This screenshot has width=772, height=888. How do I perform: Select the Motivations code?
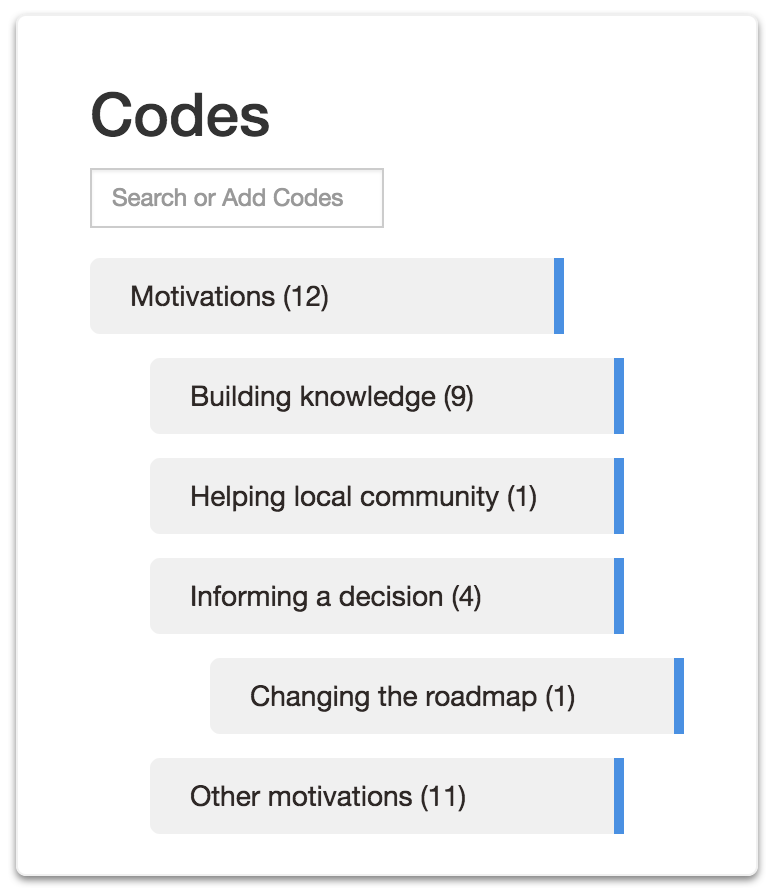coord(327,296)
